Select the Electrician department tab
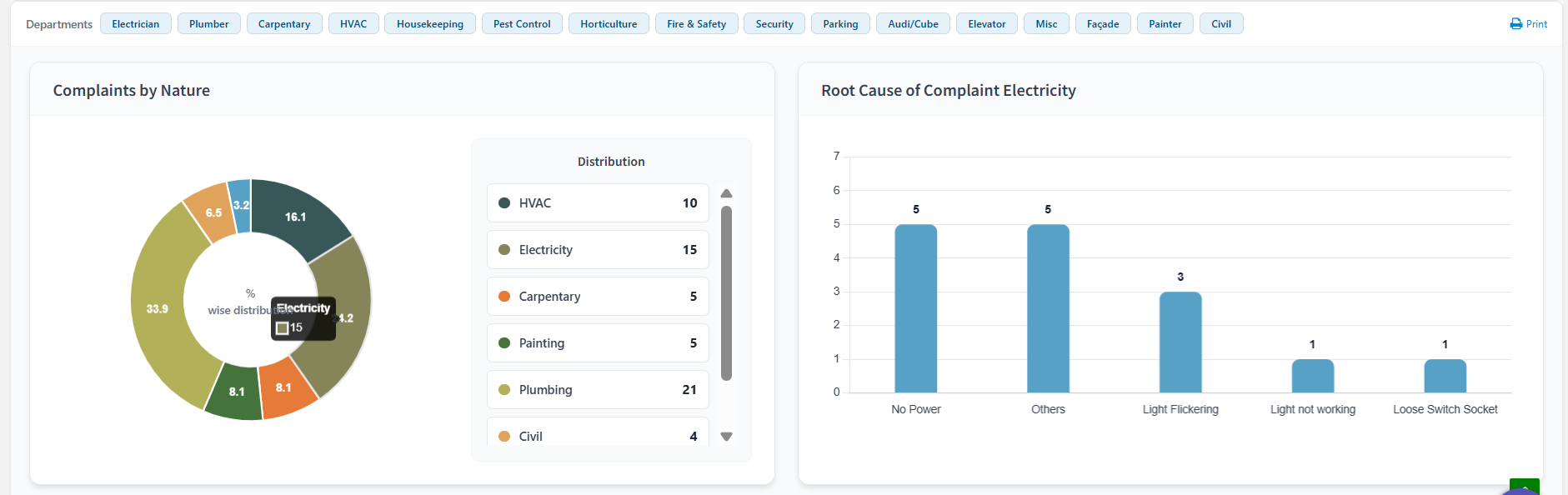 coord(135,24)
